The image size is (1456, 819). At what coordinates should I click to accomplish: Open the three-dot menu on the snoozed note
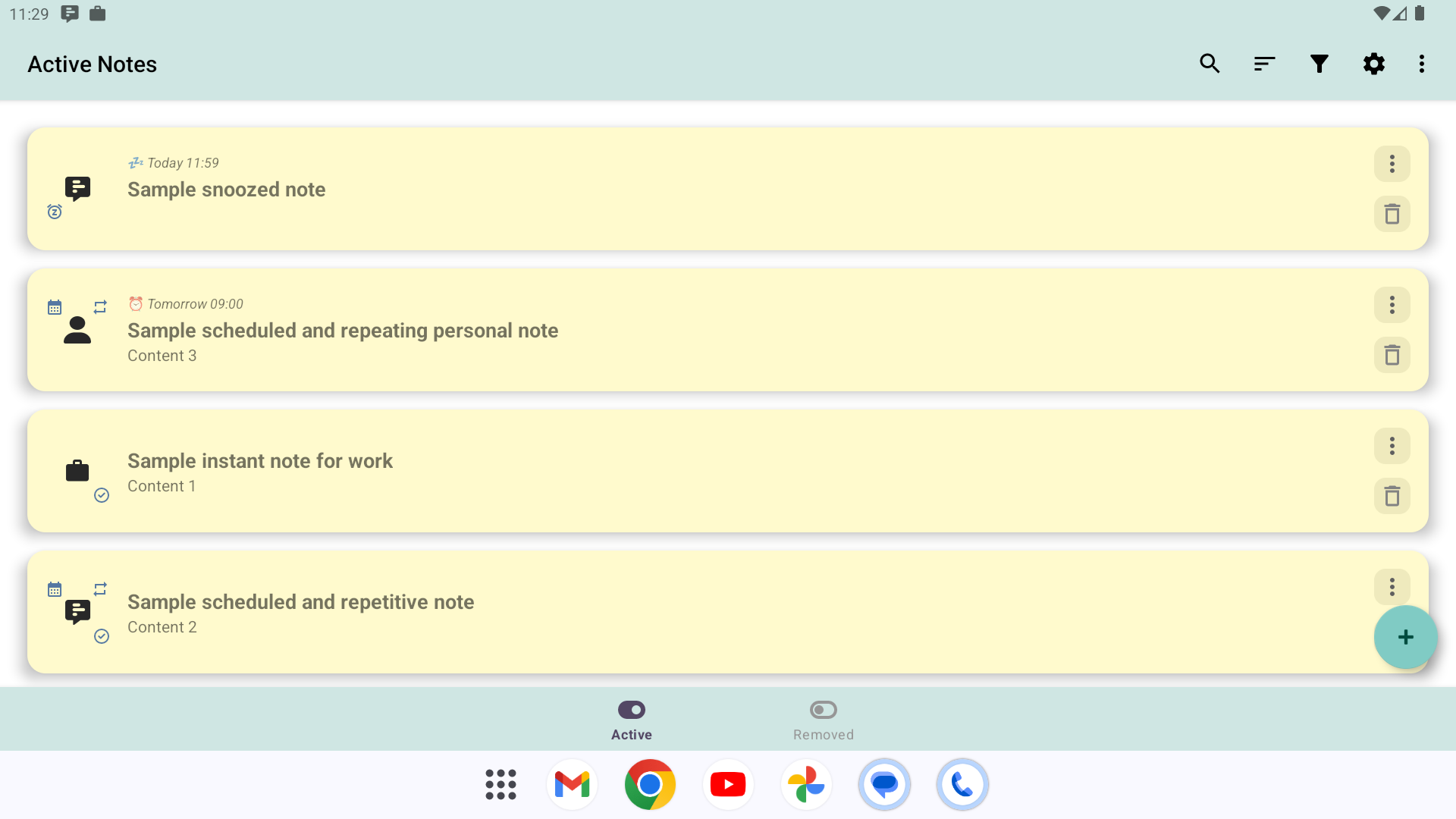point(1392,164)
